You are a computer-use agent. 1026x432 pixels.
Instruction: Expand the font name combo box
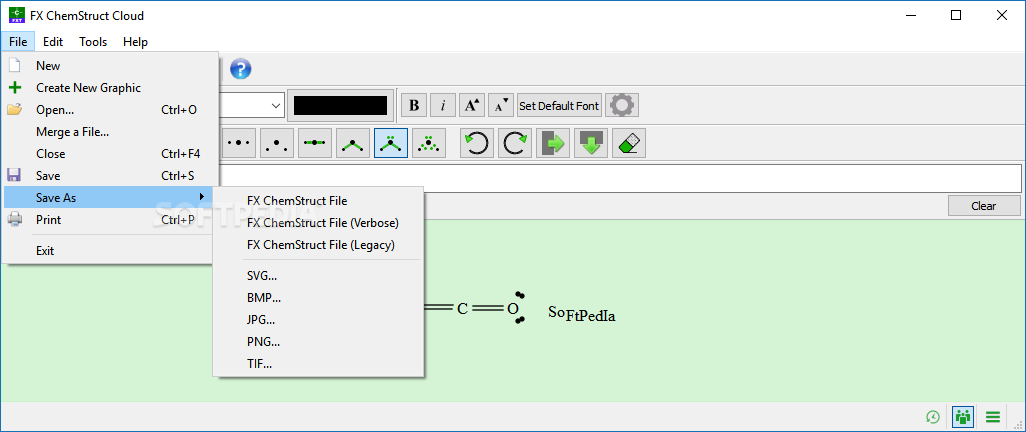[275, 105]
